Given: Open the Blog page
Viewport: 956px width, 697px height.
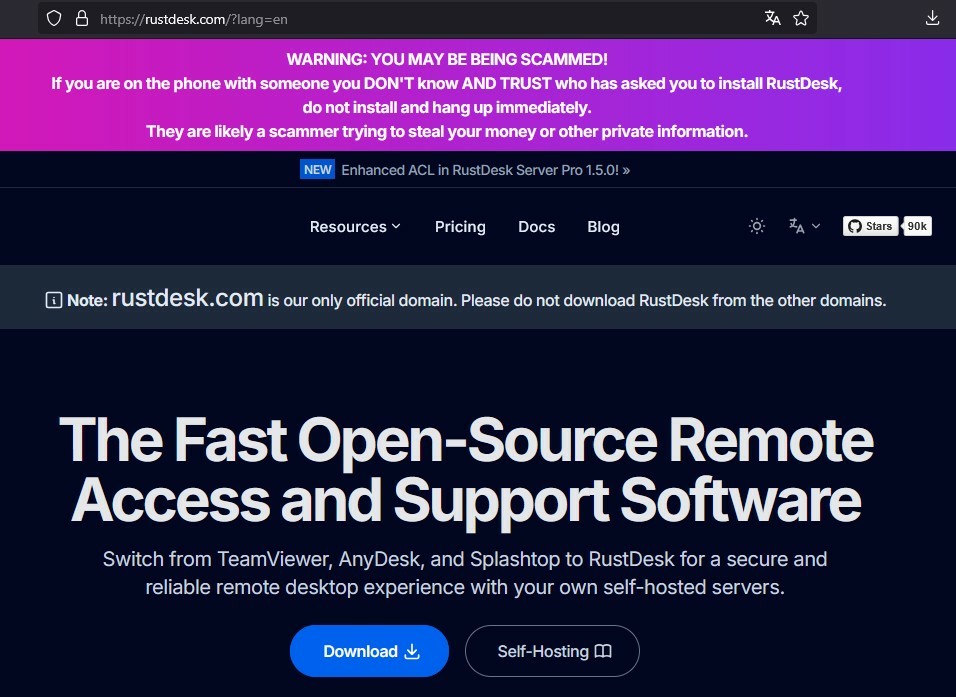Looking at the screenshot, I should pos(604,227).
